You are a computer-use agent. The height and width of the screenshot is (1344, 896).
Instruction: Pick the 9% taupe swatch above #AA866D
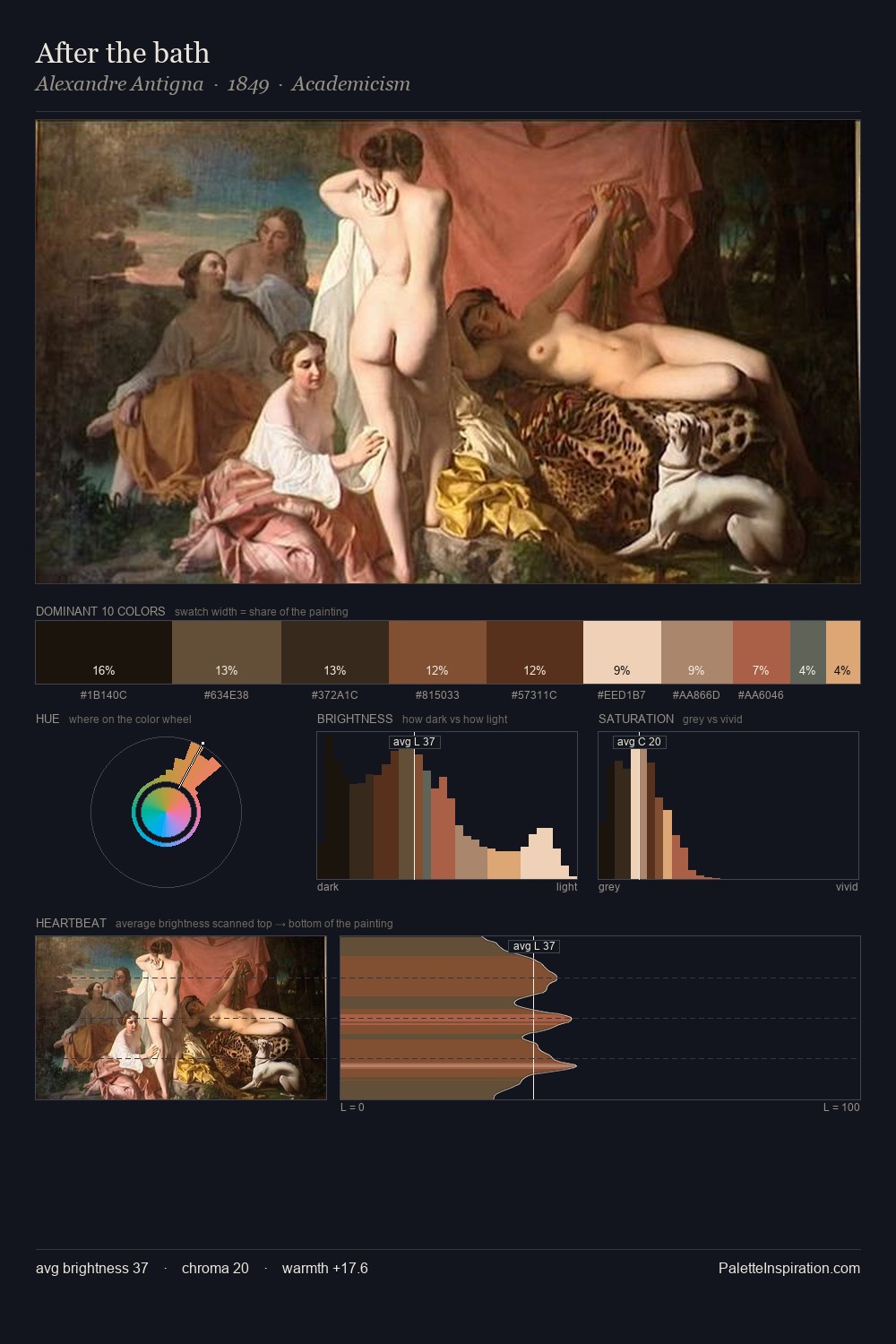[x=697, y=652]
